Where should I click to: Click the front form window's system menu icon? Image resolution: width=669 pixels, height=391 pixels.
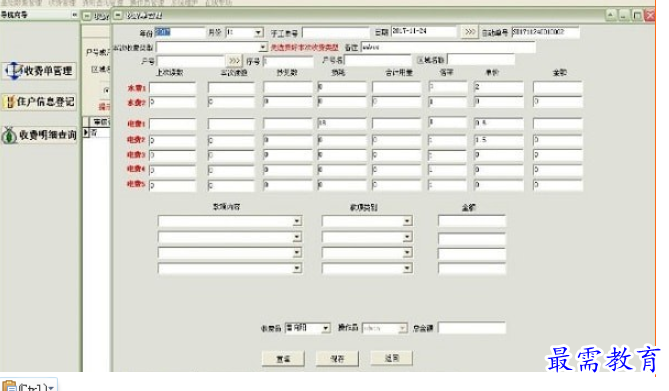118,16
